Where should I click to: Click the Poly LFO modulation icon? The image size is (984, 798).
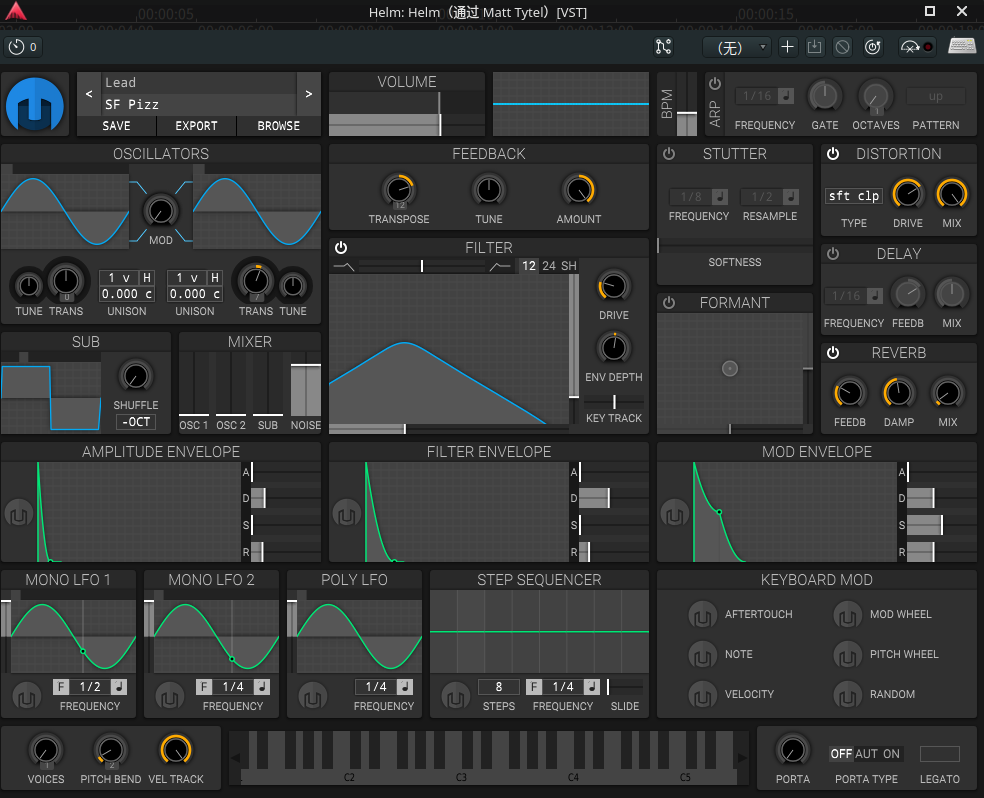point(313,696)
